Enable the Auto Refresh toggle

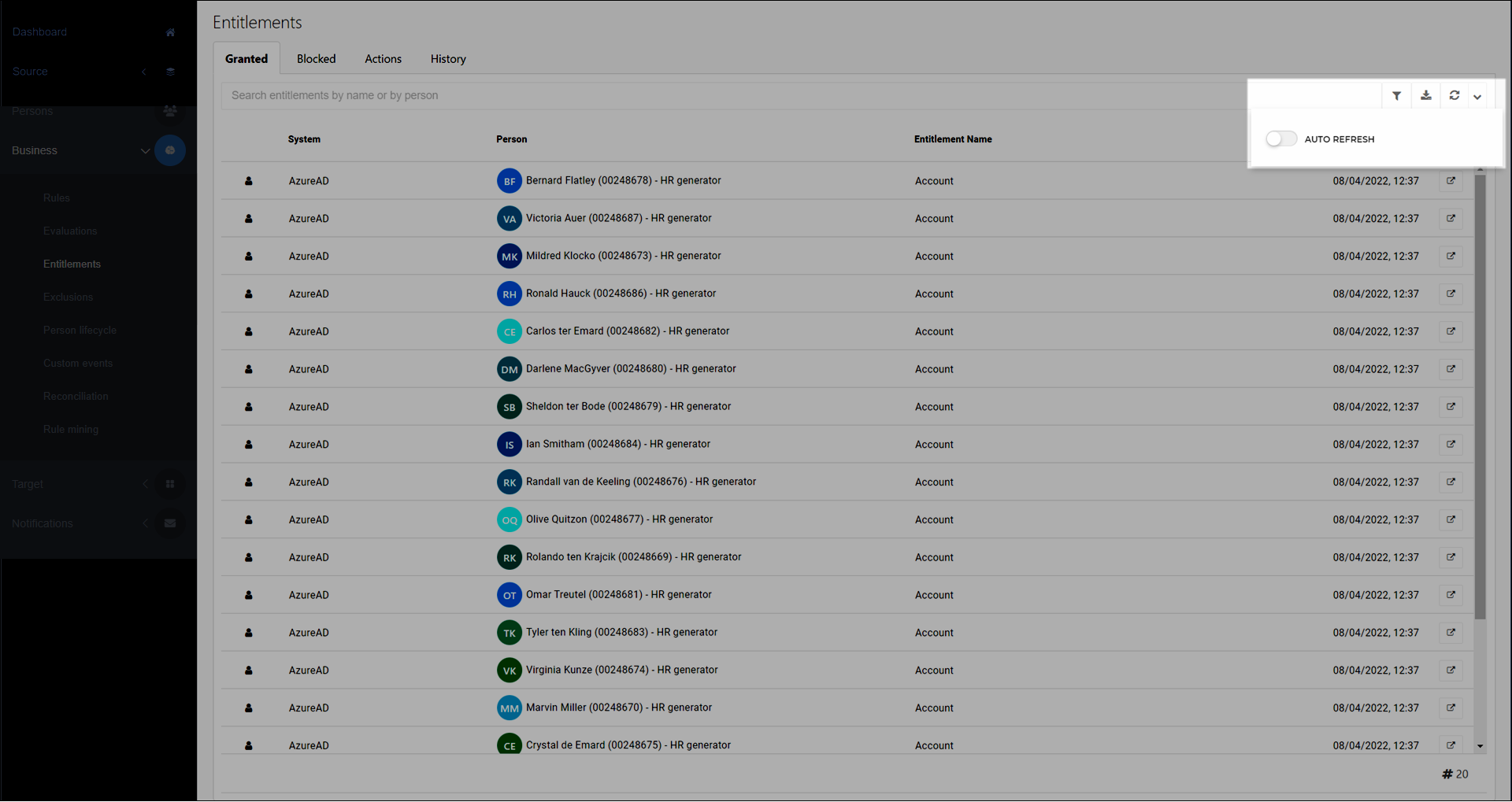coord(1281,139)
